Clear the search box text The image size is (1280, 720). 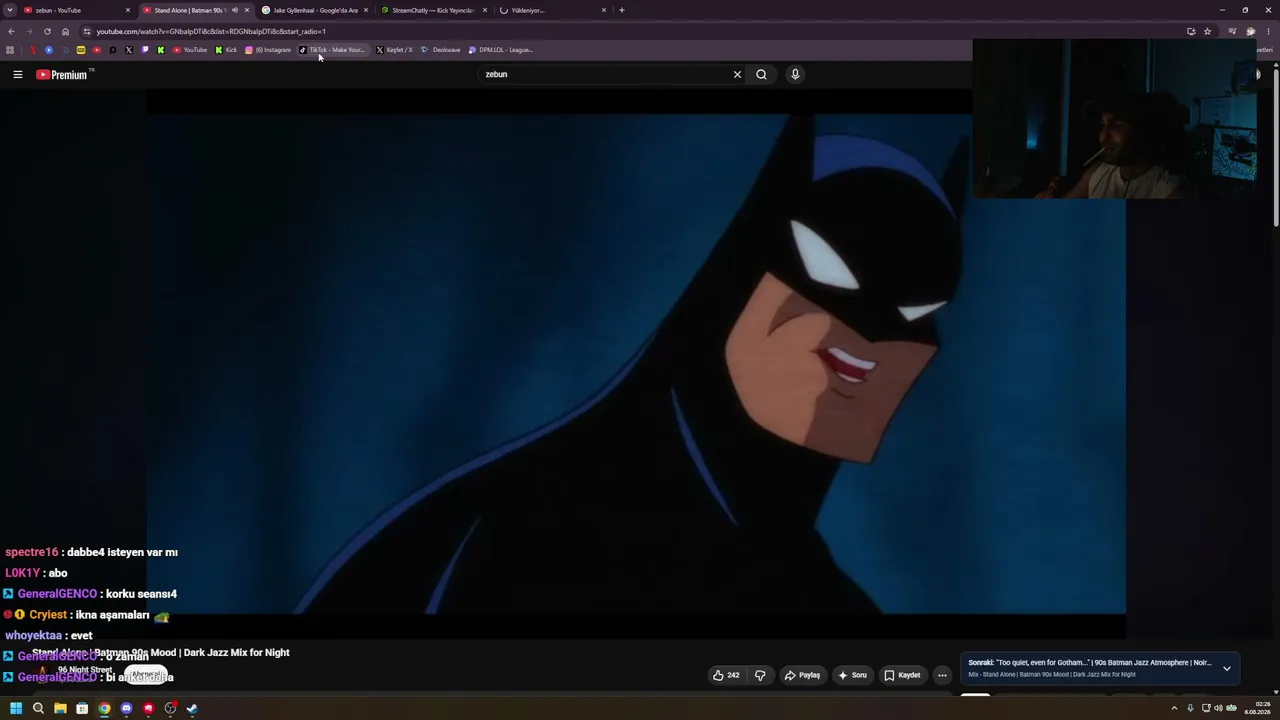coord(737,74)
